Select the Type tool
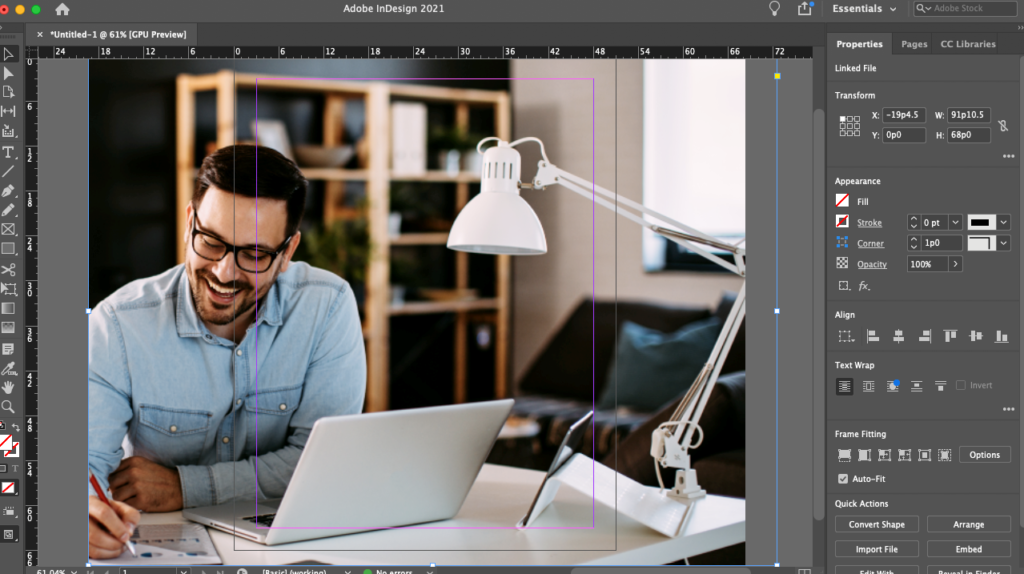The width and height of the screenshot is (1024, 574). tap(8, 152)
